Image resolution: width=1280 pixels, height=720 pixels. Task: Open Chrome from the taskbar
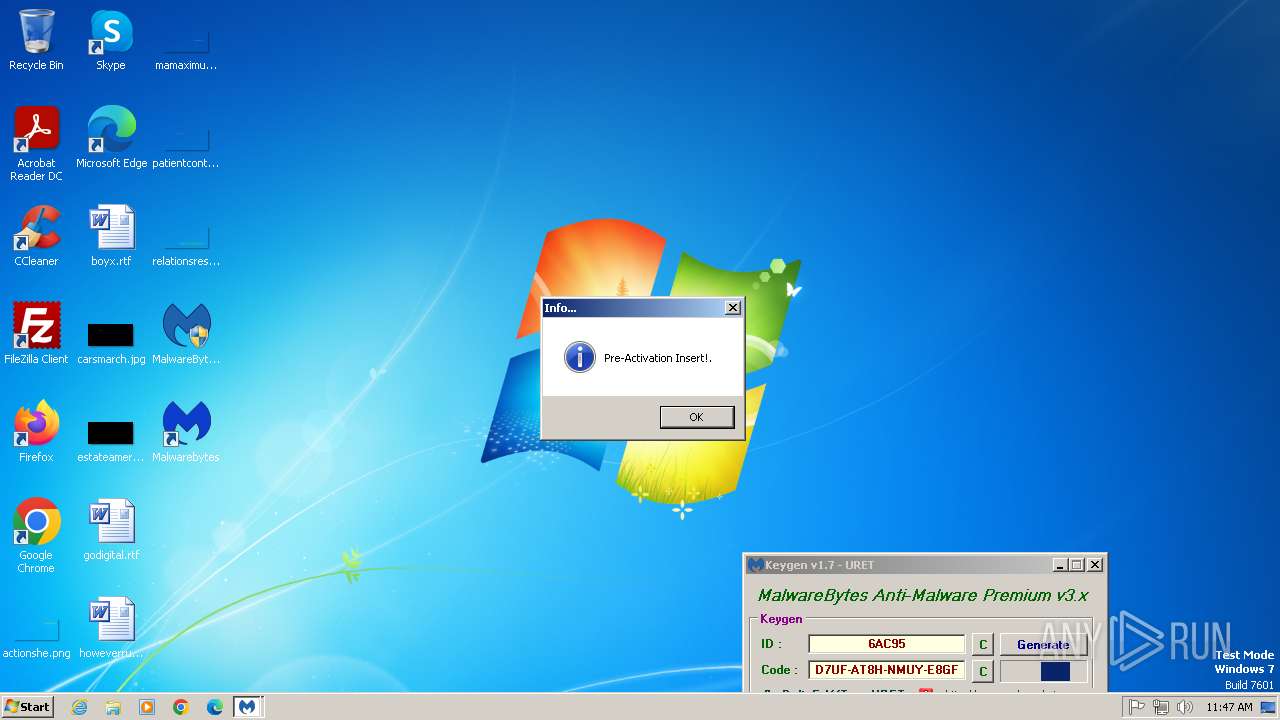coord(181,707)
